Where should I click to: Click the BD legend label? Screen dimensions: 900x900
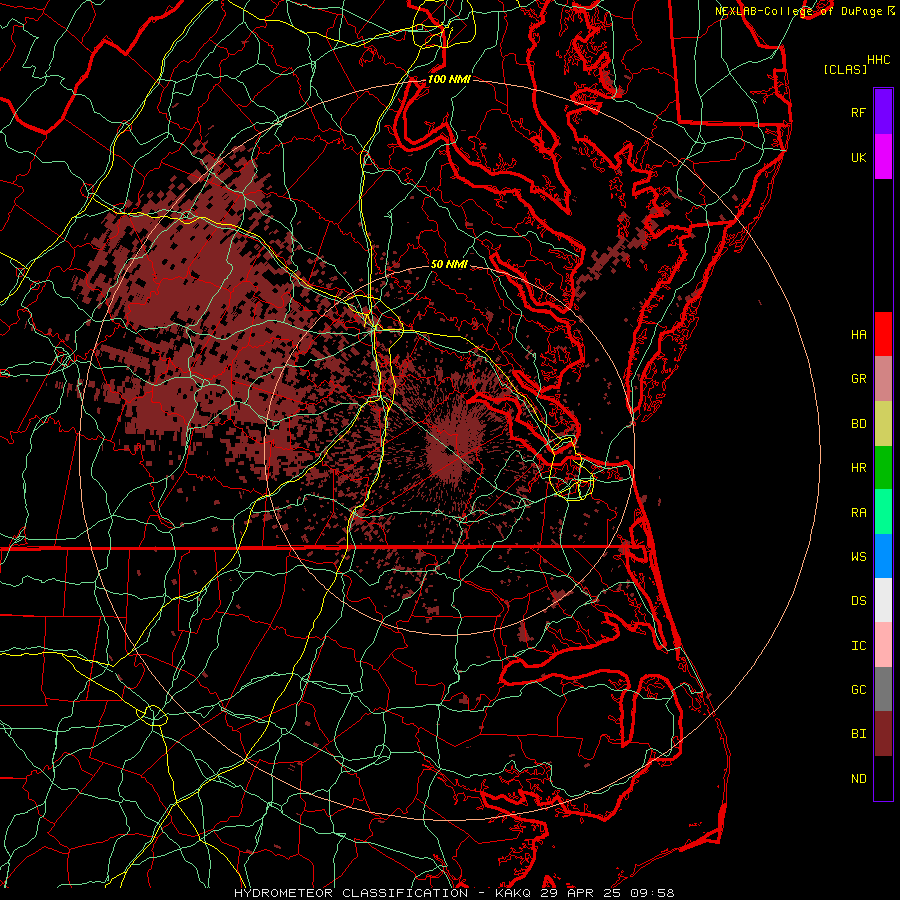point(858,424)
